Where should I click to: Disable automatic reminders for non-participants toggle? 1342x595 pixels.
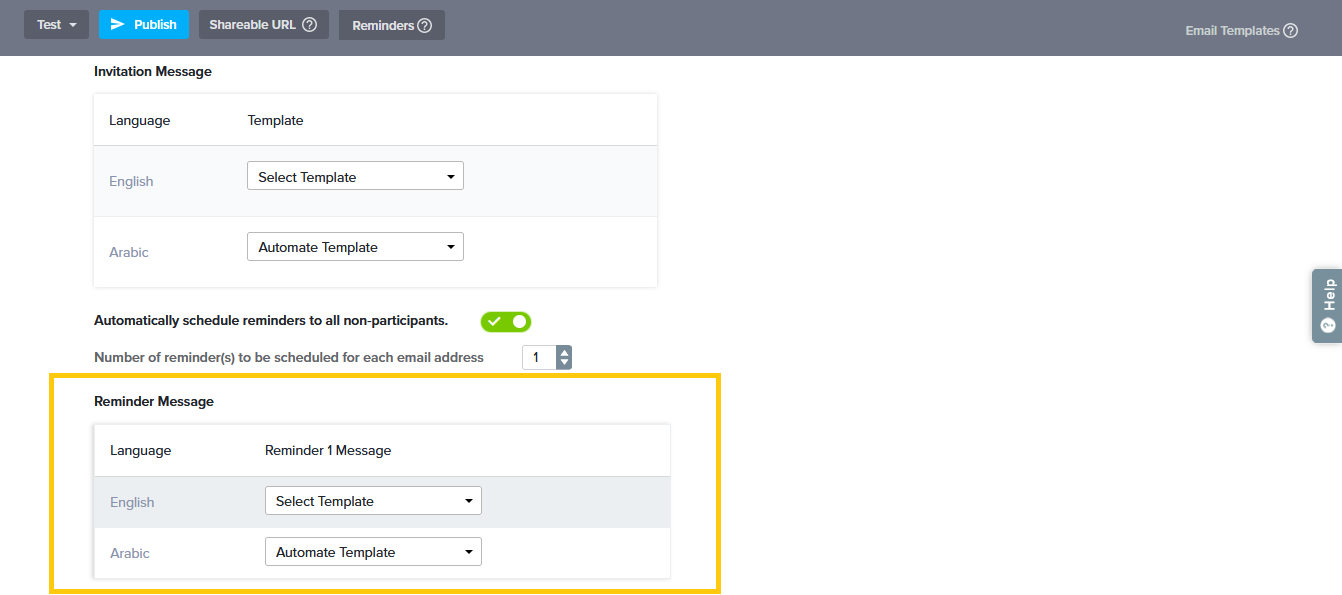(506, 321)
